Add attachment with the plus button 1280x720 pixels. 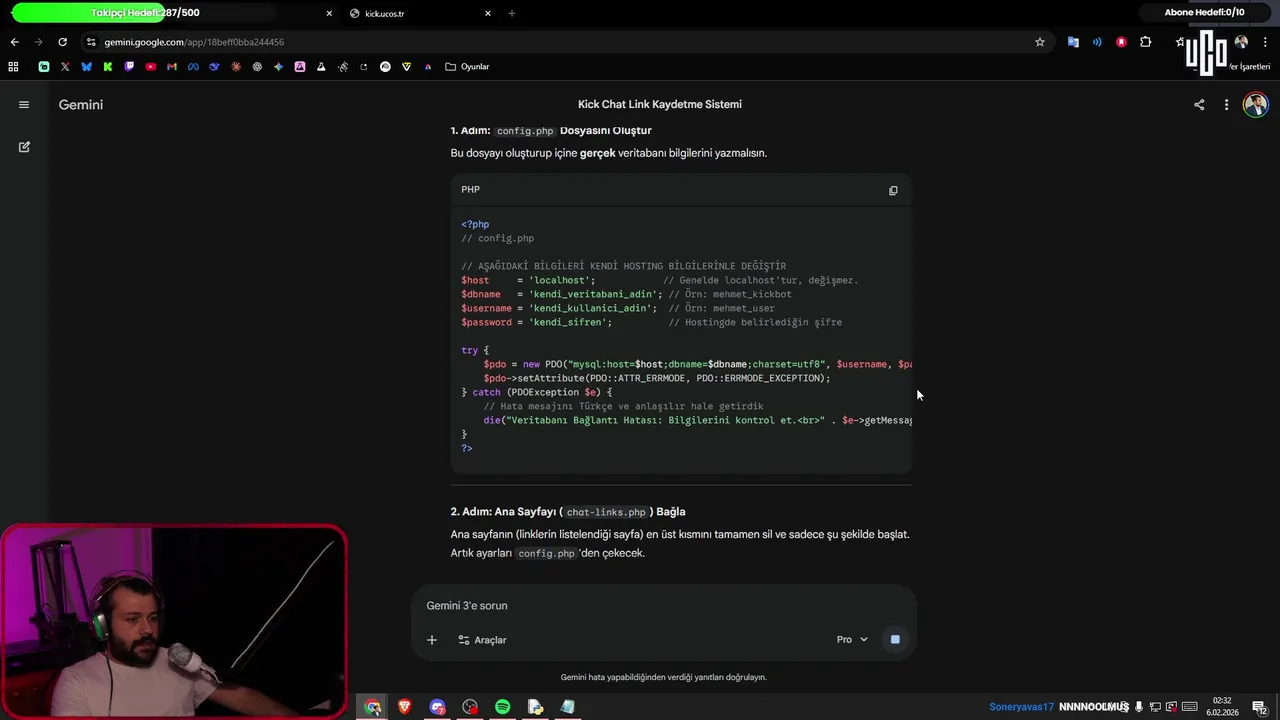coord(432,640)
